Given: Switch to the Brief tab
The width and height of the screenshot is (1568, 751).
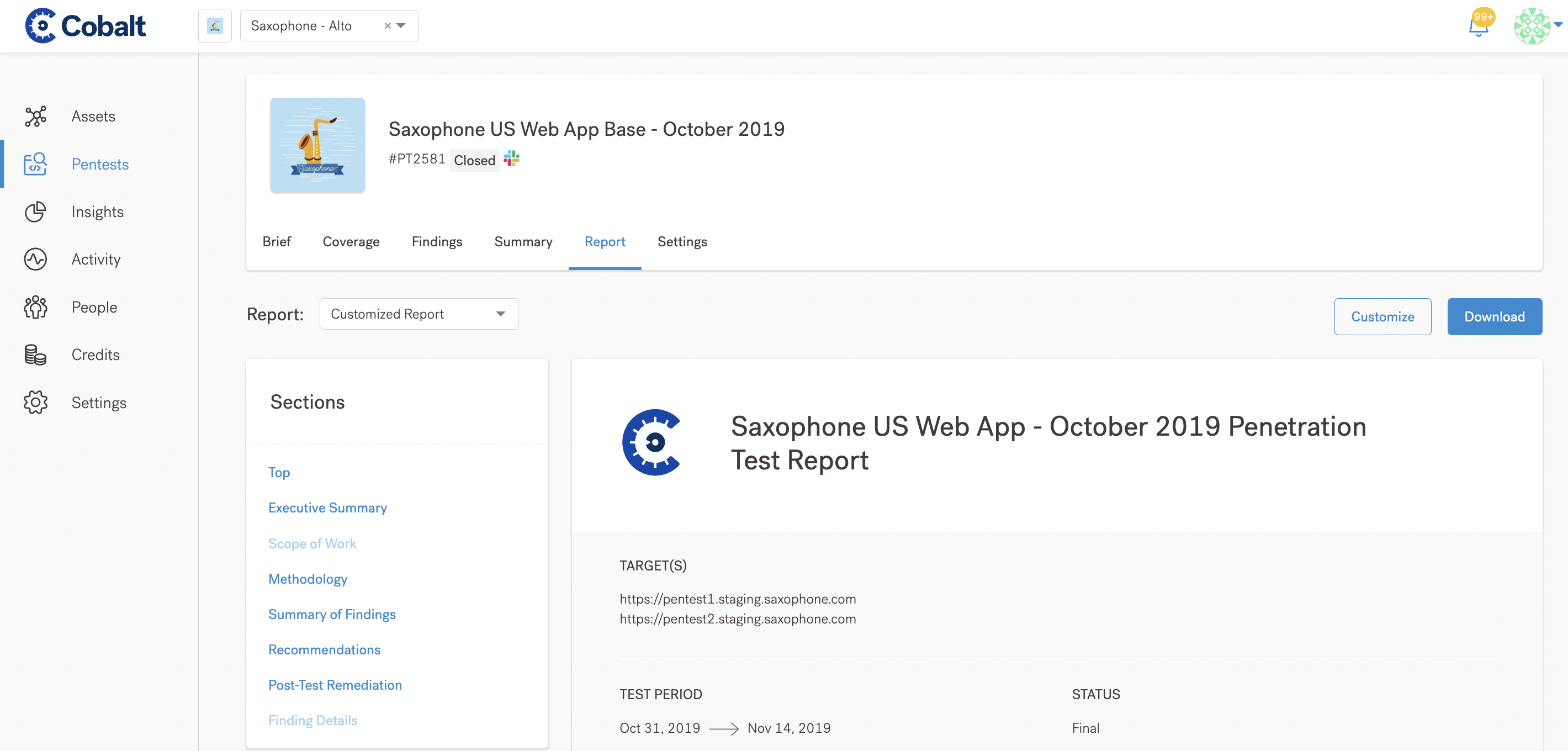Looking at the screenshot, I should click(x=277, y=242).
